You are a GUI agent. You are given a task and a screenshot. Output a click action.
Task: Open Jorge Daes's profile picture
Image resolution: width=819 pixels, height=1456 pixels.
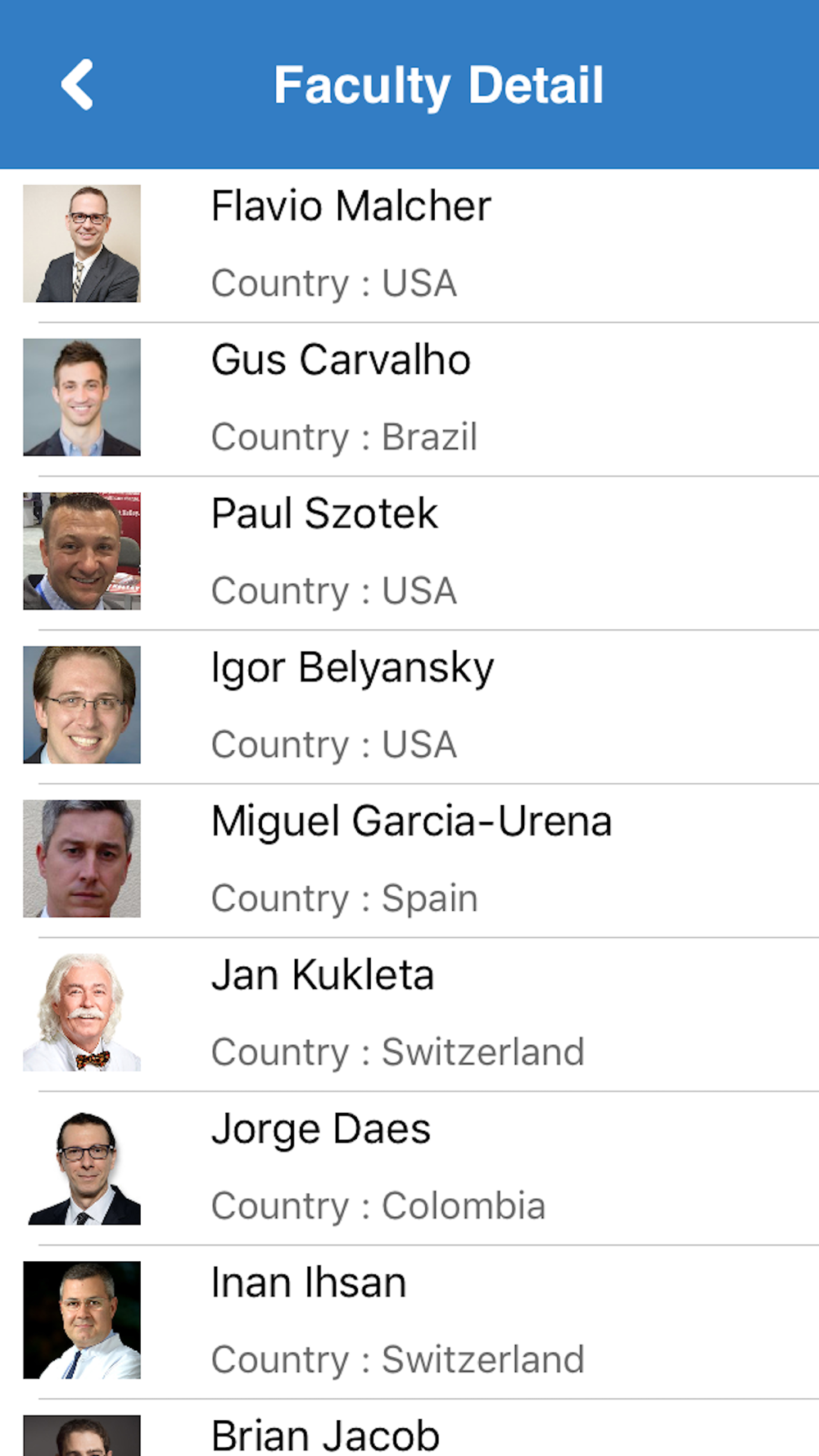(82, 1167)
